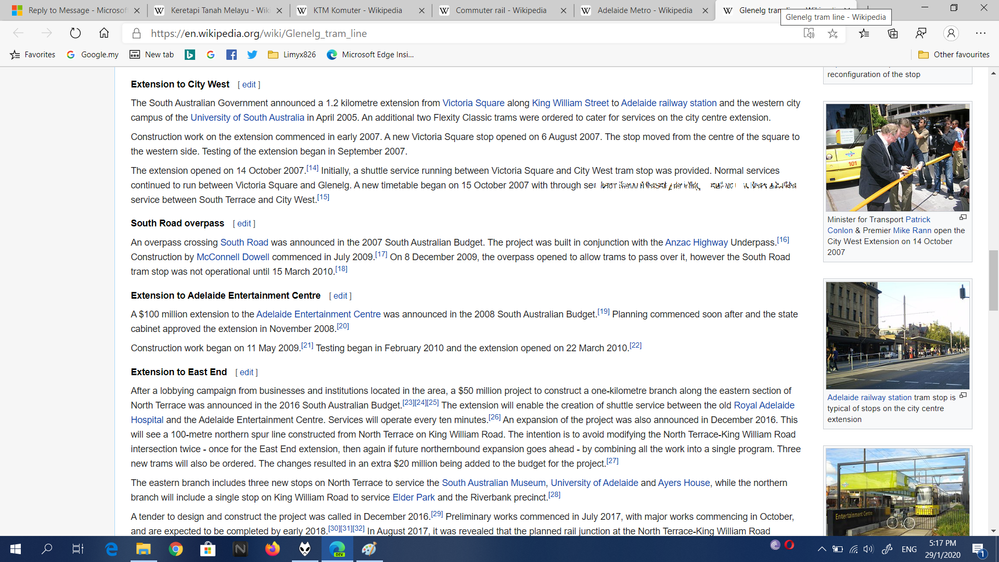Open taskbar search
The image size is (999, 562).
[47, 549]
